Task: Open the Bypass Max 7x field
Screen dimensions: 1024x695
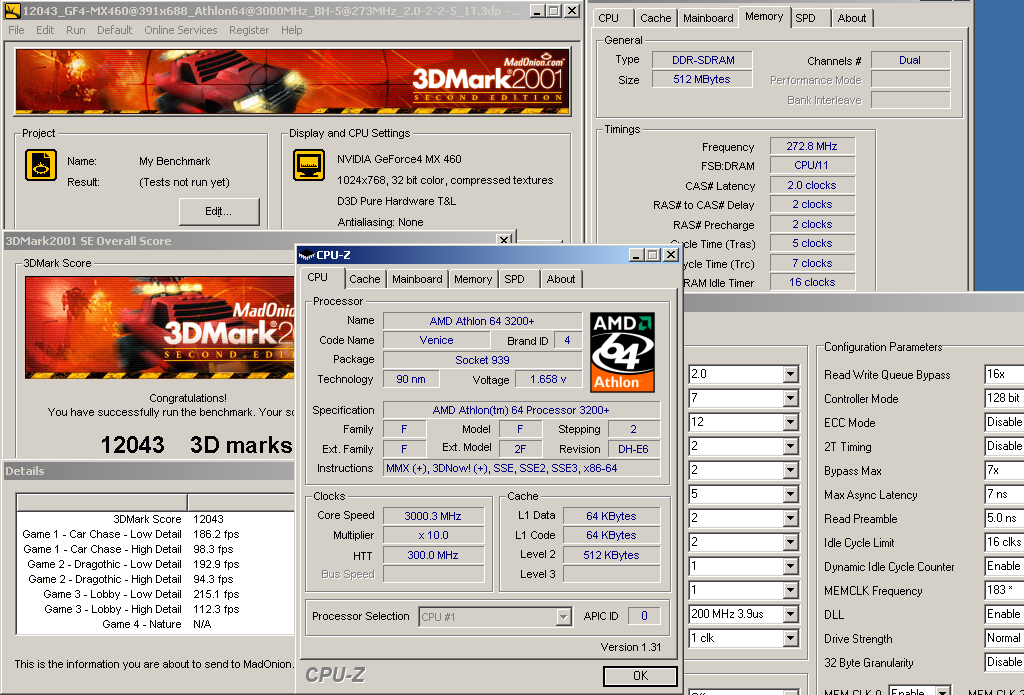Action: (1004, 470)
